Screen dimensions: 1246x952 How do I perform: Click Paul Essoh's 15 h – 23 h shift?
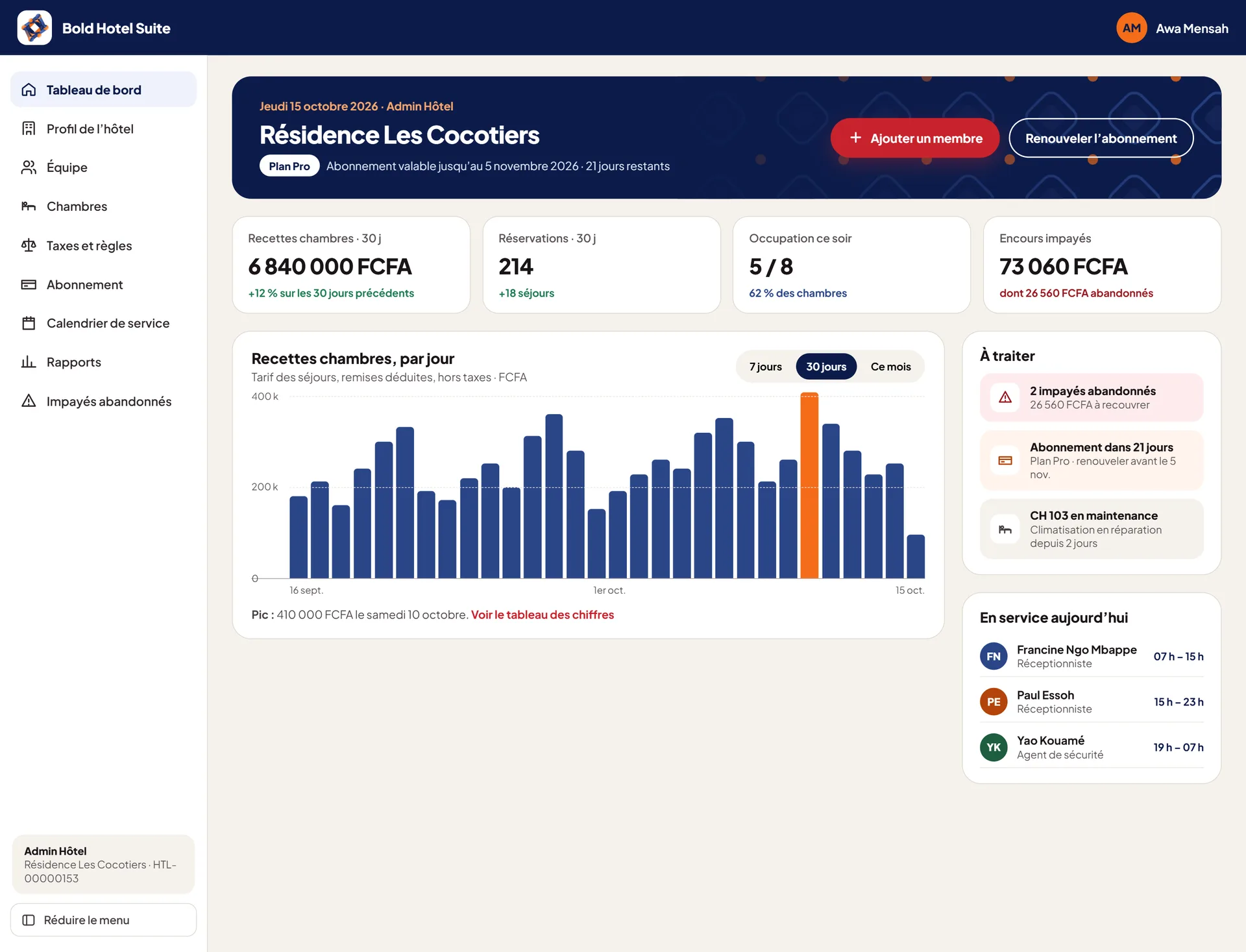1178,702
